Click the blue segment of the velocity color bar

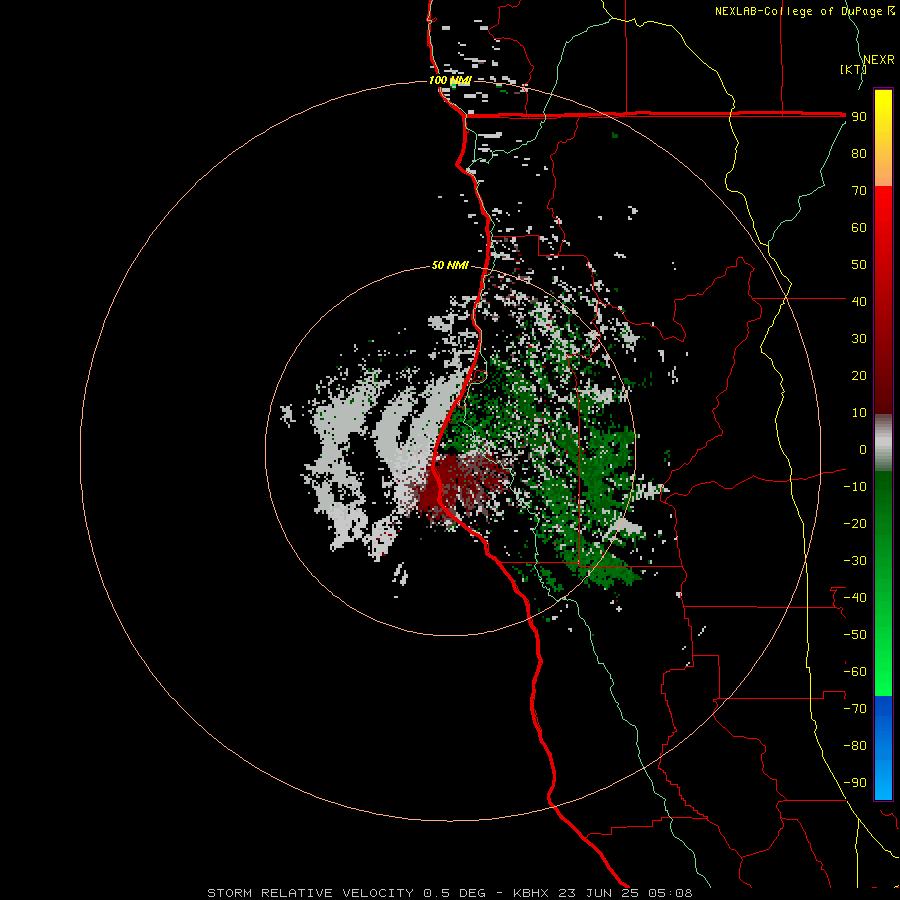tap(883, 748)
